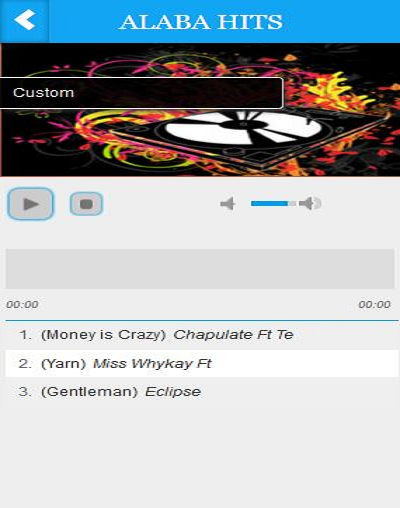Click the total duration 00:00 label
This screenshot has width=400, height=508.
374,304
